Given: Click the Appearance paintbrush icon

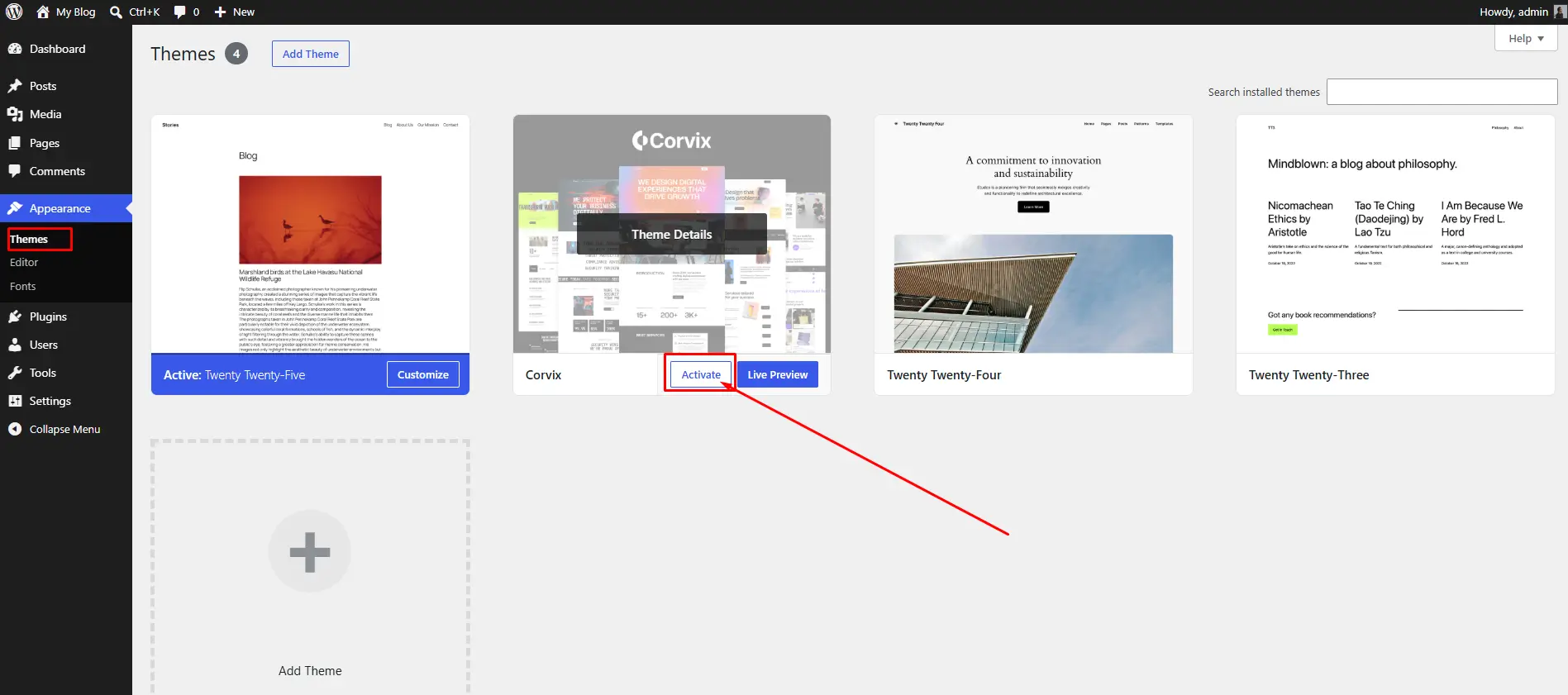Looking at the screenshot, I should 15,208.
